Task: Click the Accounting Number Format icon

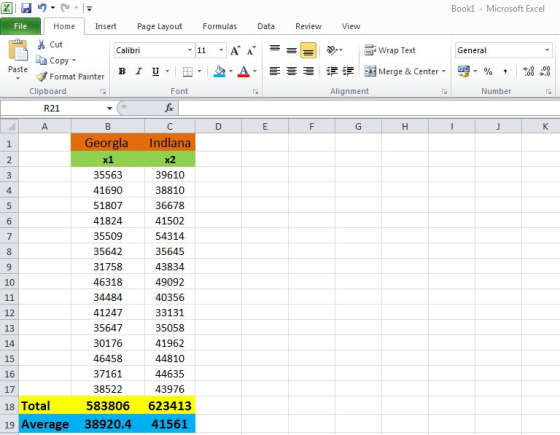Action: 464,71
